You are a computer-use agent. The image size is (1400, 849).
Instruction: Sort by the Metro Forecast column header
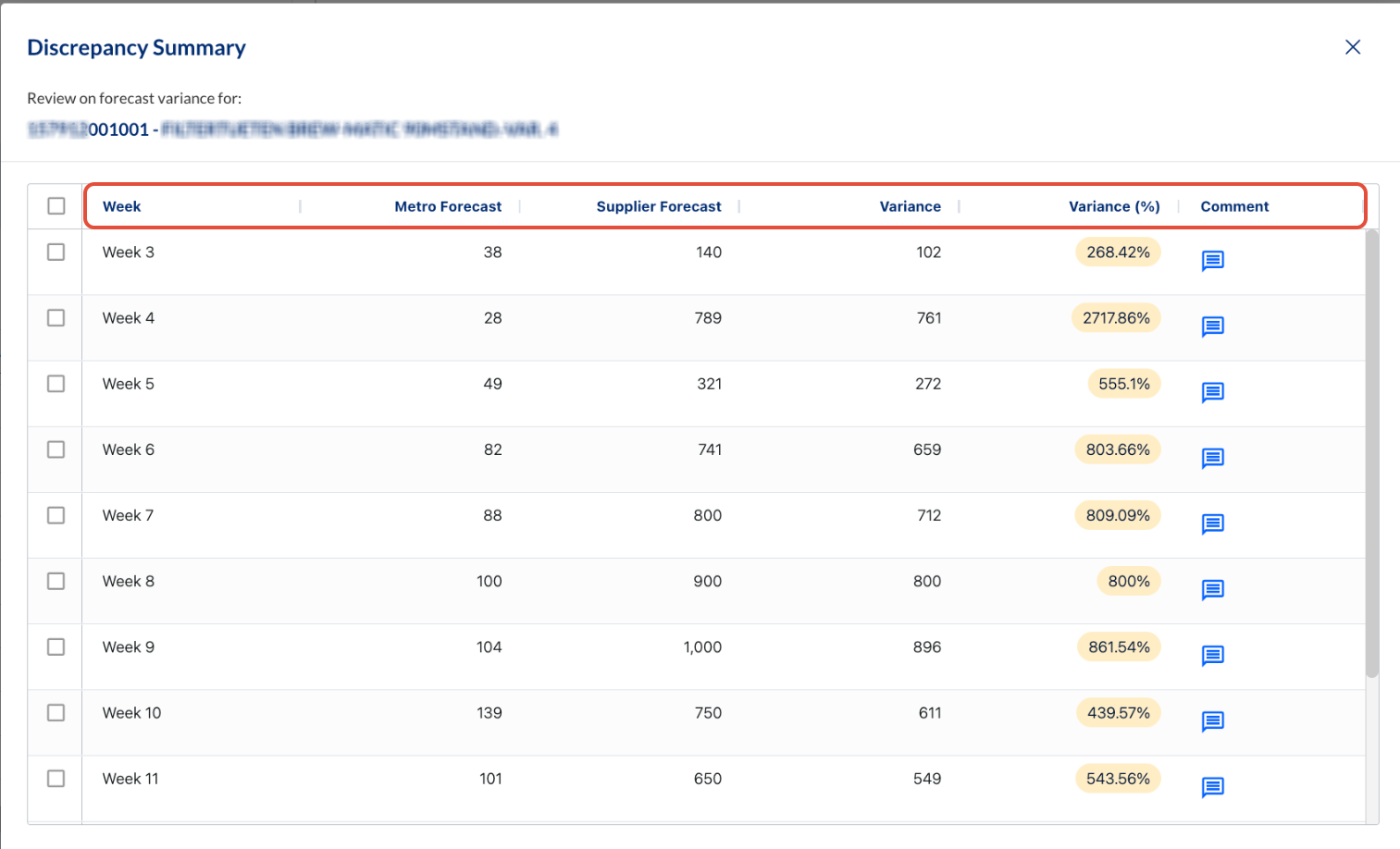pos(448,206)
